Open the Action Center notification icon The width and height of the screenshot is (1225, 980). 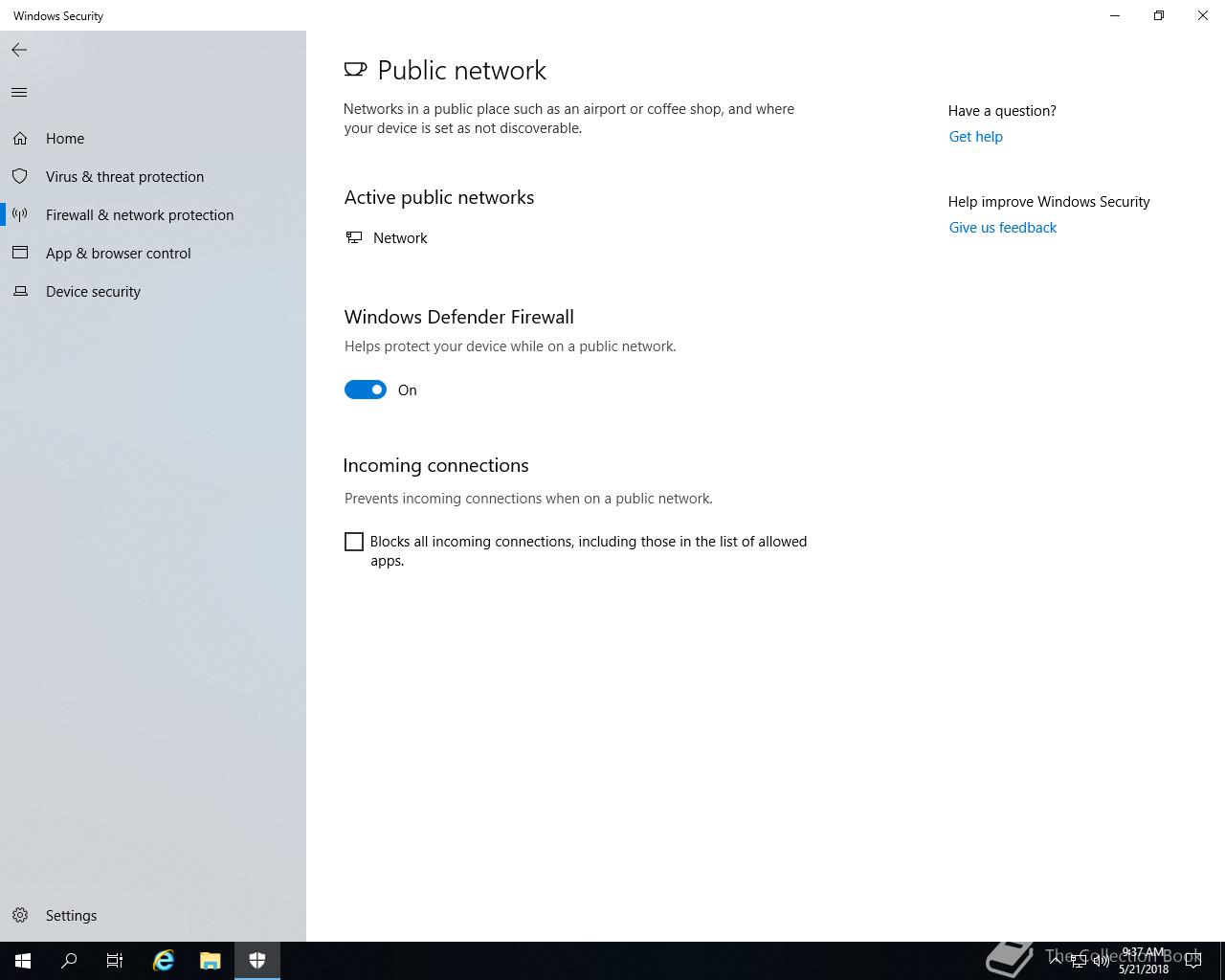(1193, 961)
